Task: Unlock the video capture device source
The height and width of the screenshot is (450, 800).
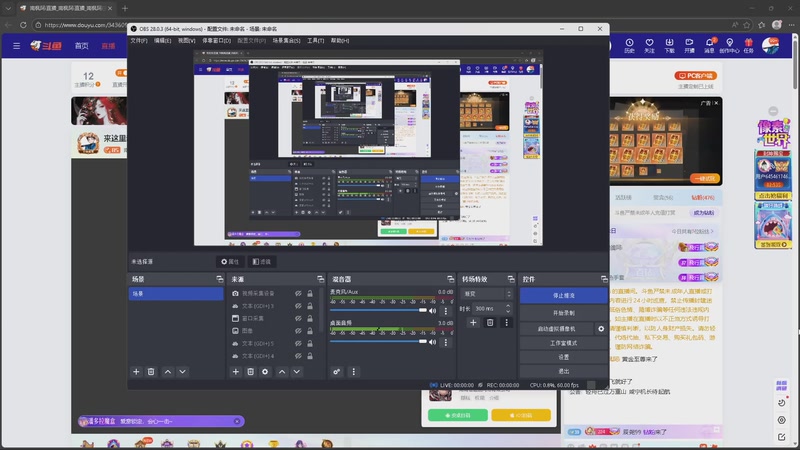Action: [x=310, y=293]
